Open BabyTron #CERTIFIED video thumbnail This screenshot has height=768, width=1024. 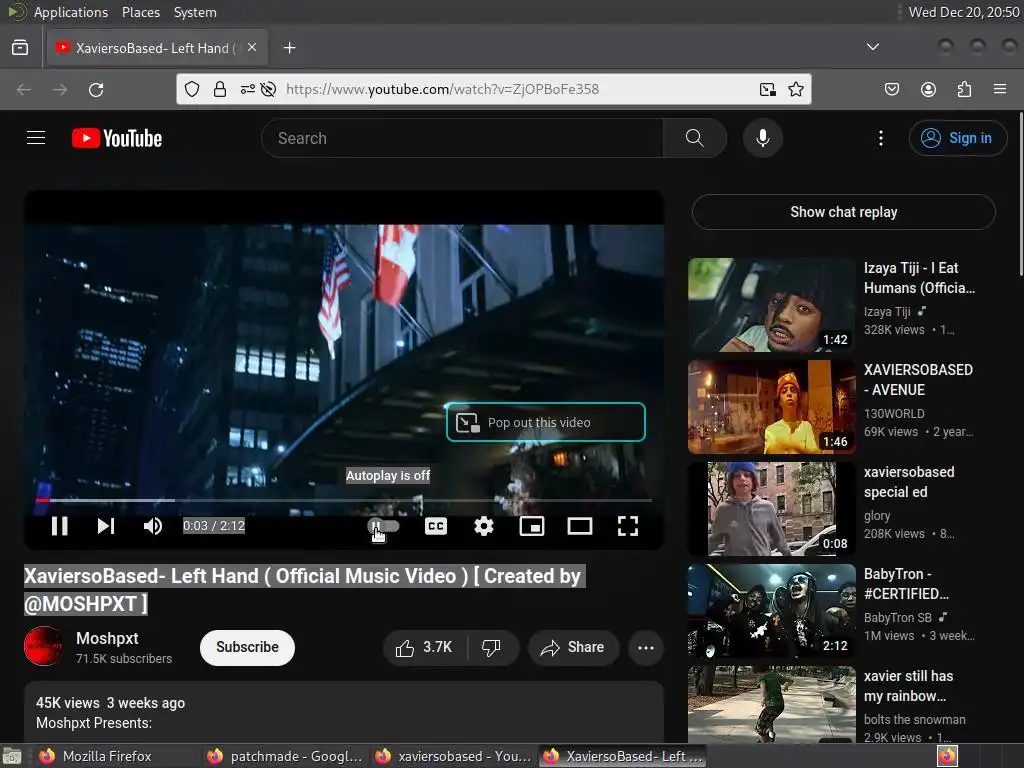[x=772, y=611]
